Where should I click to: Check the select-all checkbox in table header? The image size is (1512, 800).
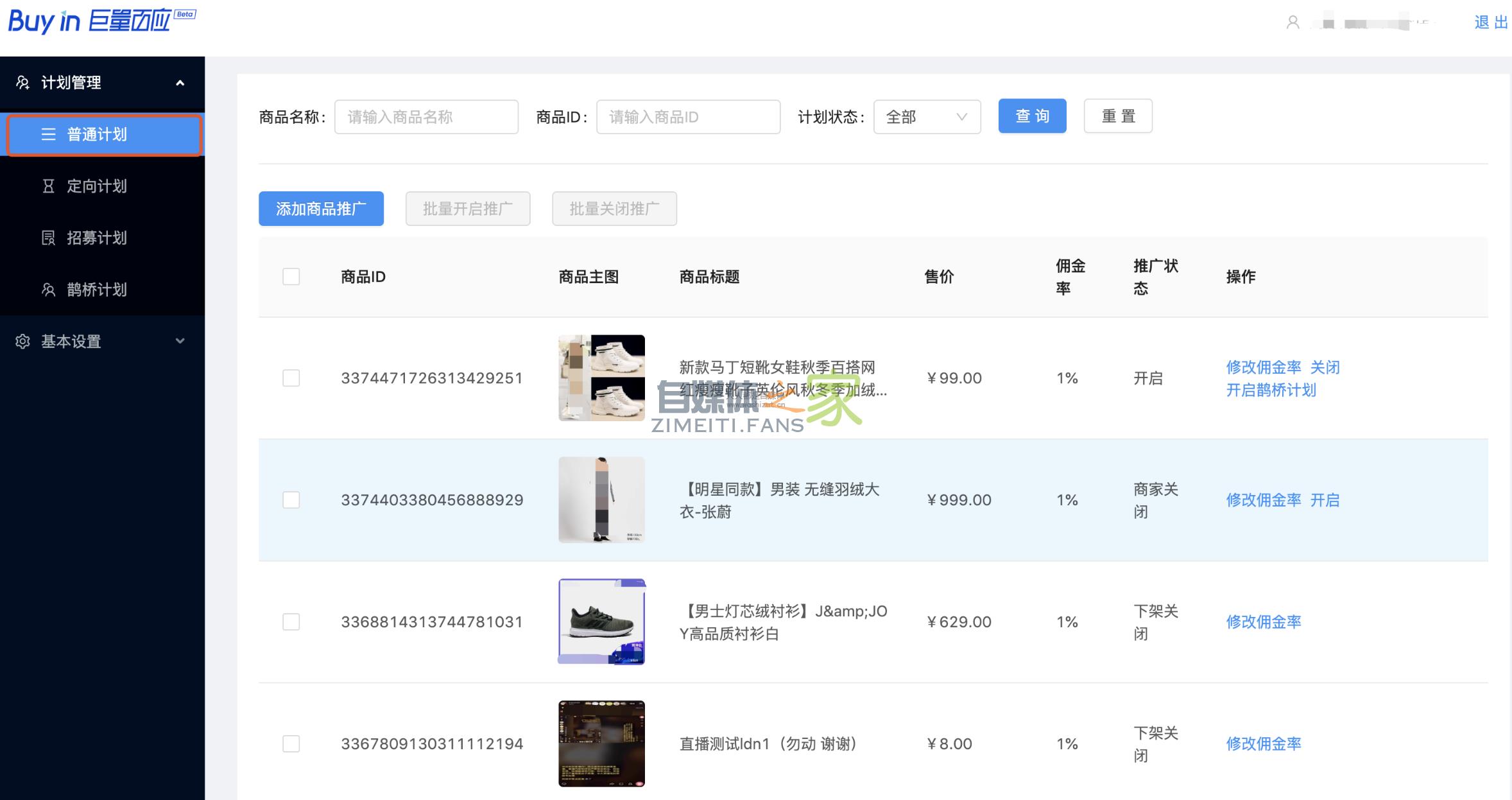click(291, 277)
